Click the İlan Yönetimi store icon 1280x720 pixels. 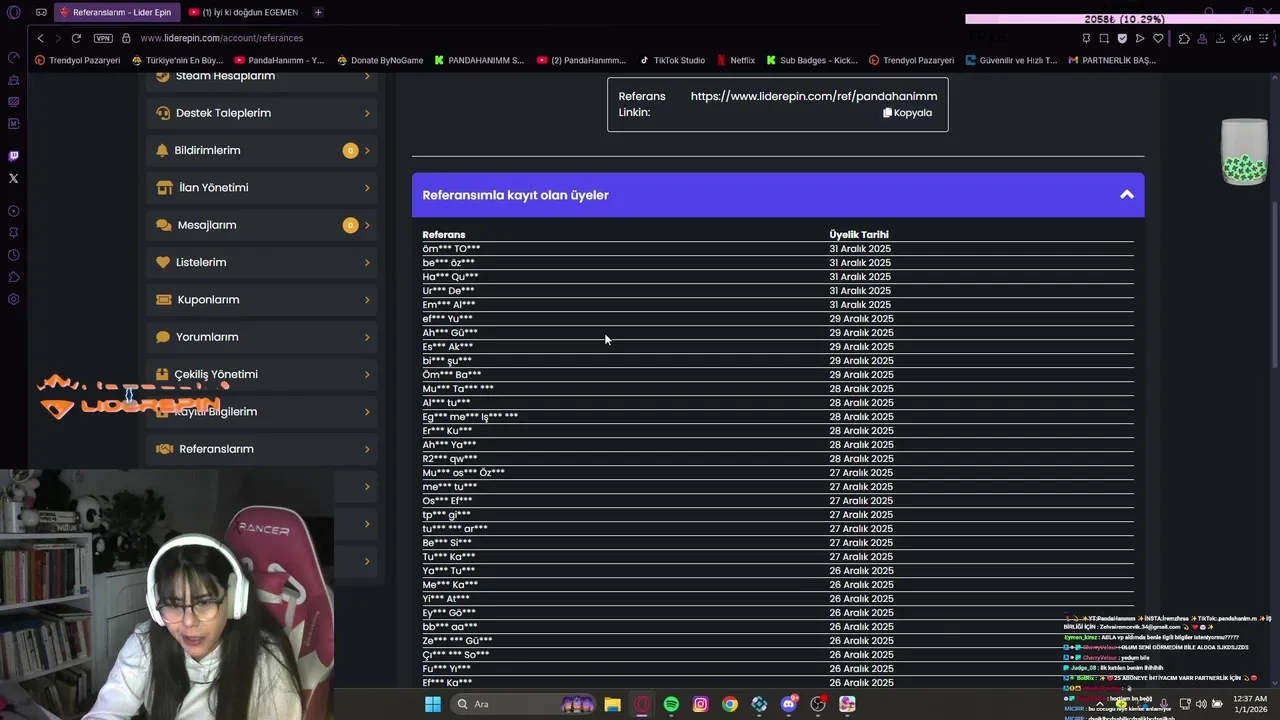[x=164, y=188]
